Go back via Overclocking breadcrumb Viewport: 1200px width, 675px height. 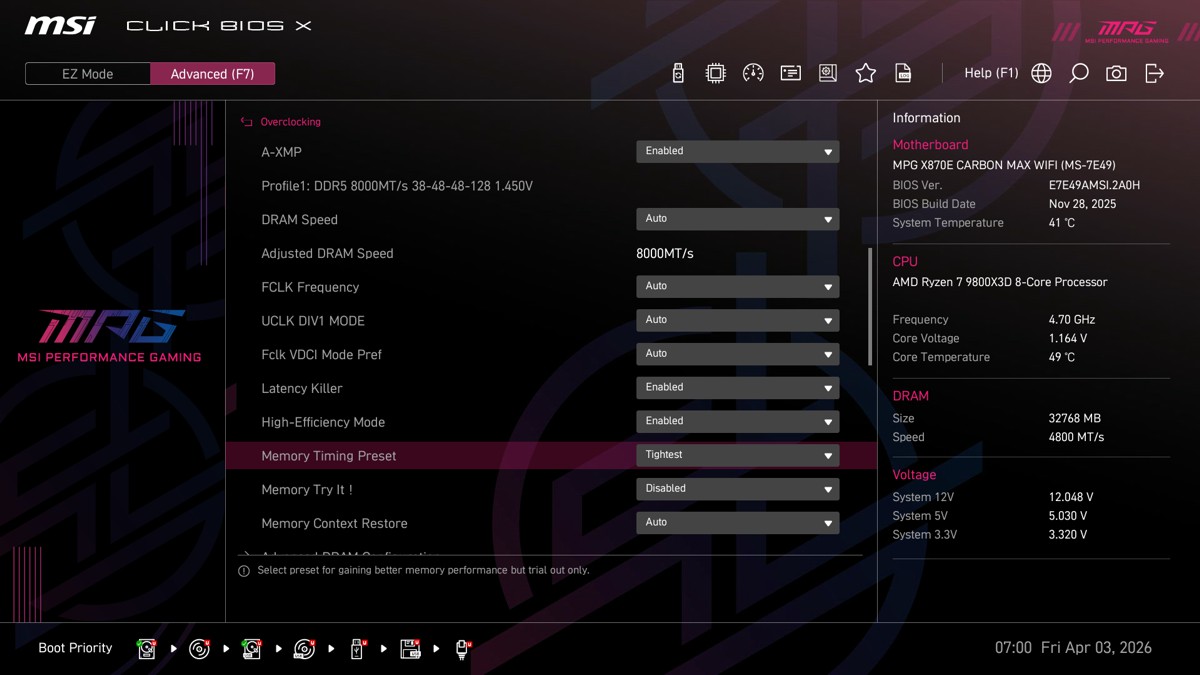[x=289, y=122]
